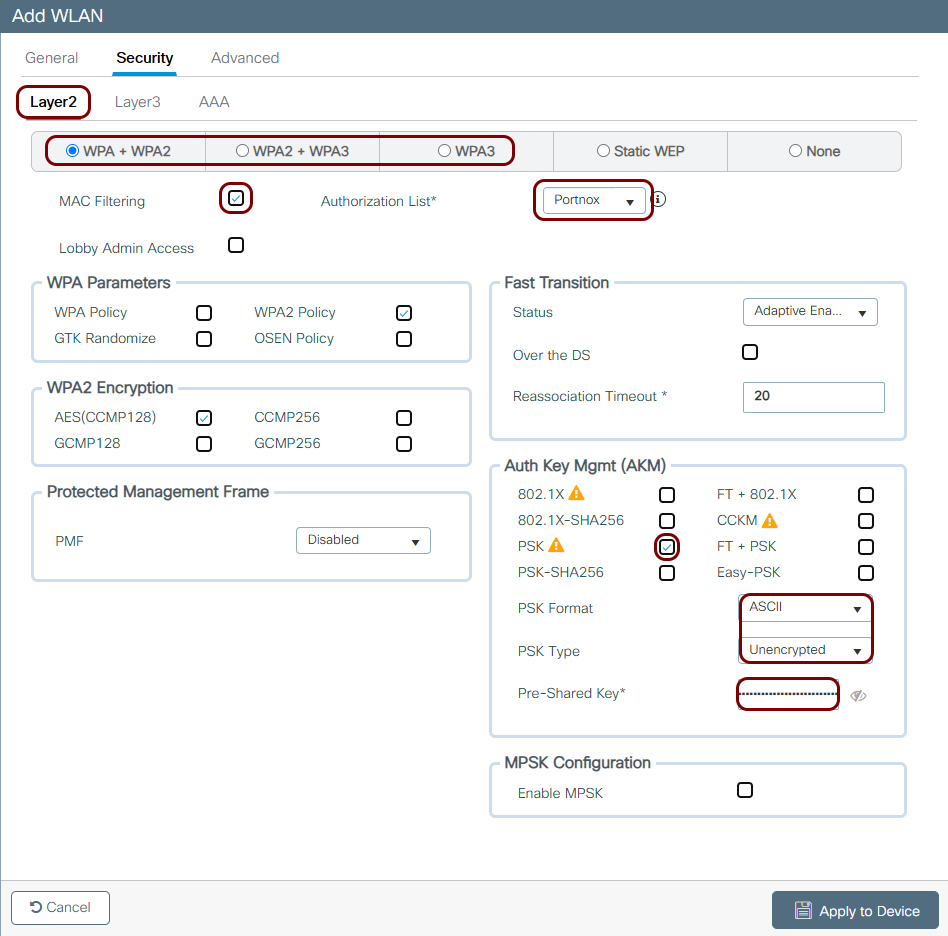Select the WPA2 + WPA3 radio button

[242, 151]
